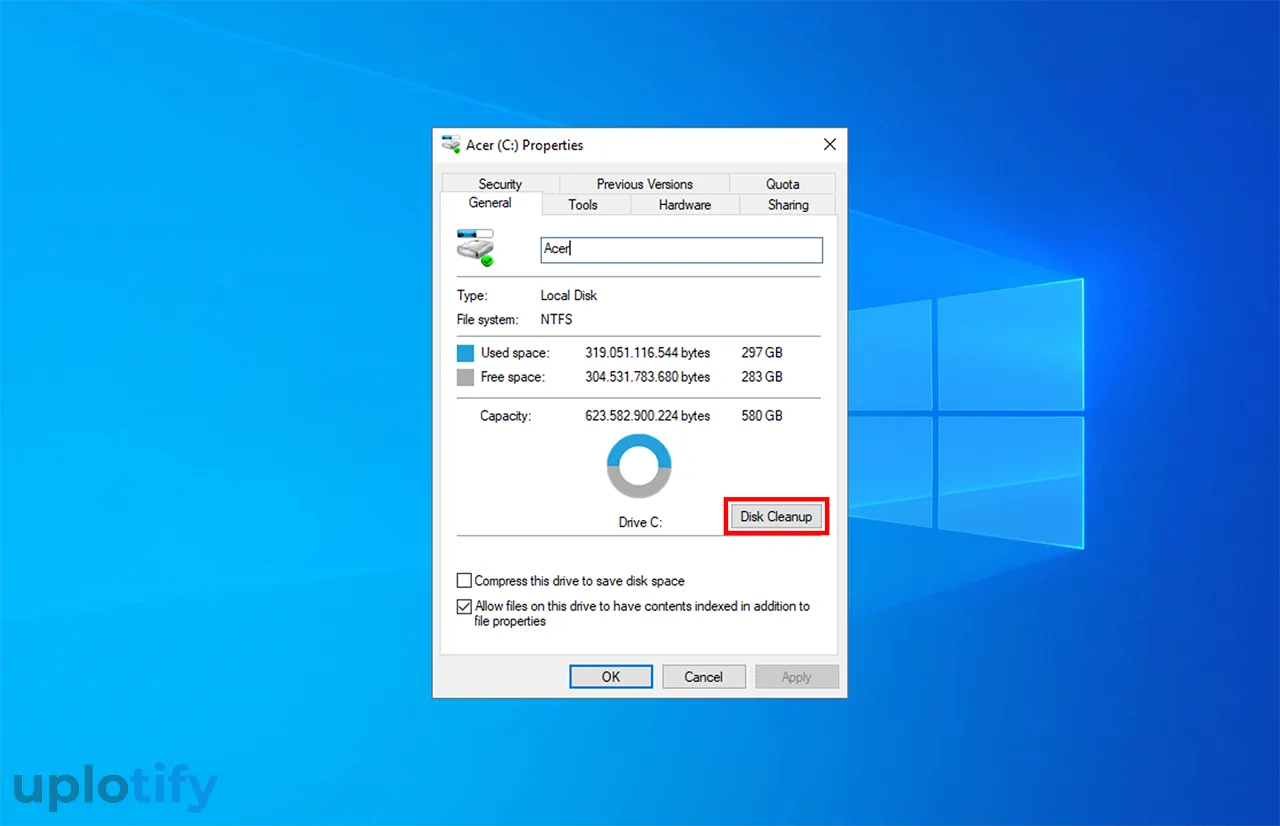This screenshot has height=826, width=1280.
Task: Click the 'Used space:' label
Action: coord(515,353)
